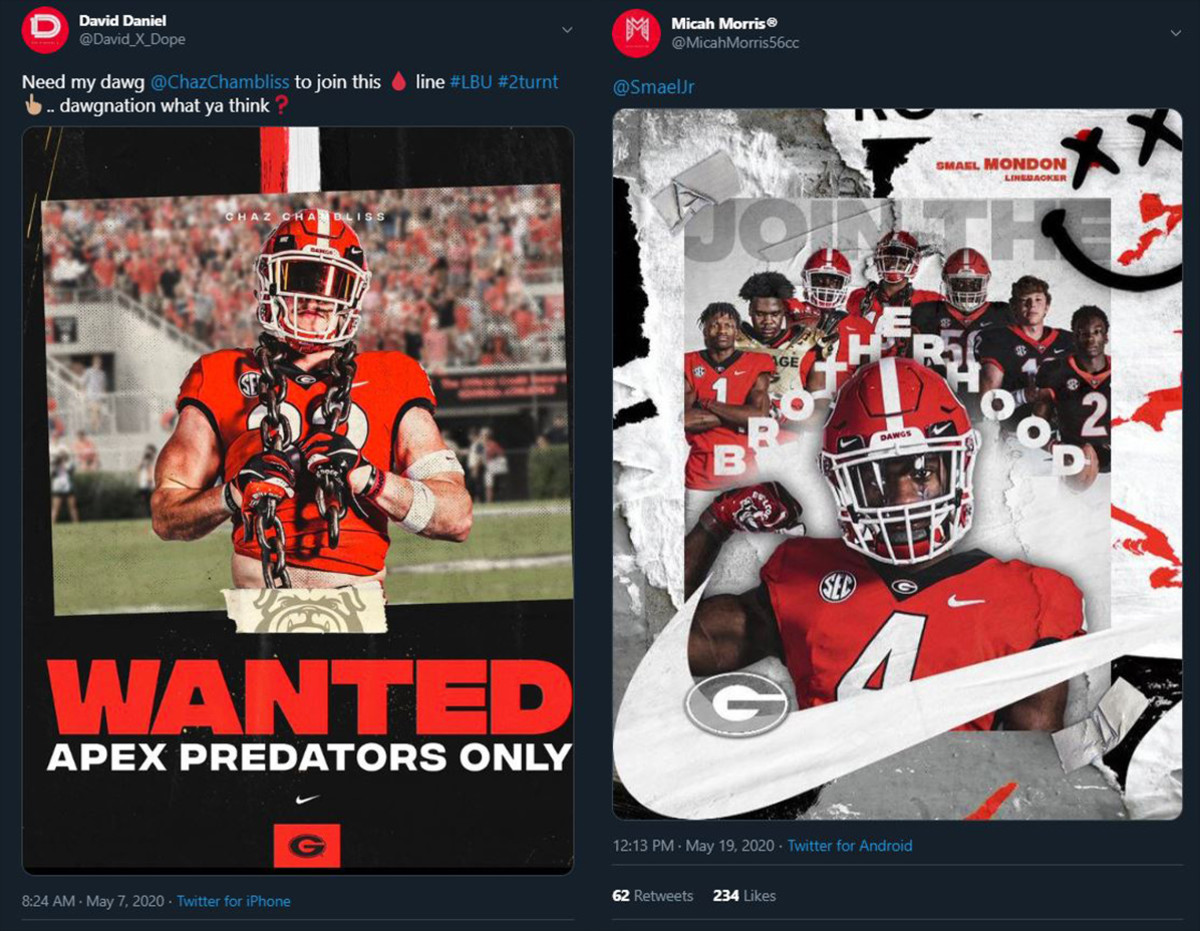View the 234 Likes list
Image resolution: width=1200 pixels, height=931 pixels.
744,896
